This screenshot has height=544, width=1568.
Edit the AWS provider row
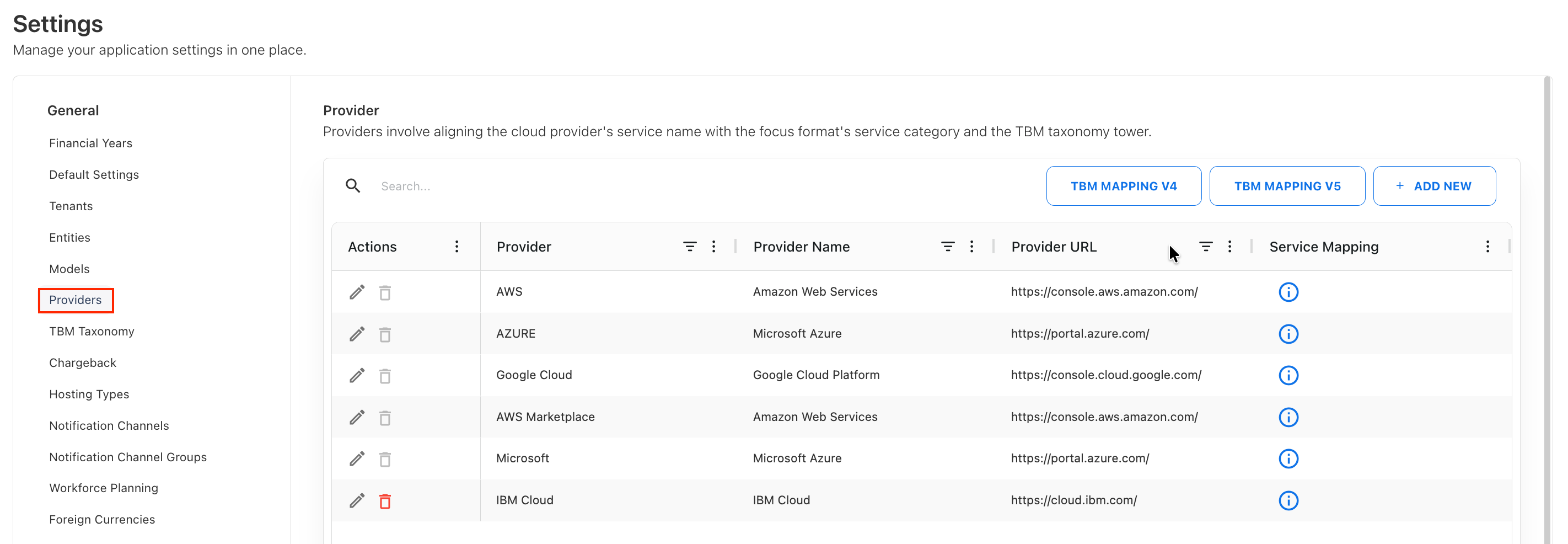click(x=357, y=292)
